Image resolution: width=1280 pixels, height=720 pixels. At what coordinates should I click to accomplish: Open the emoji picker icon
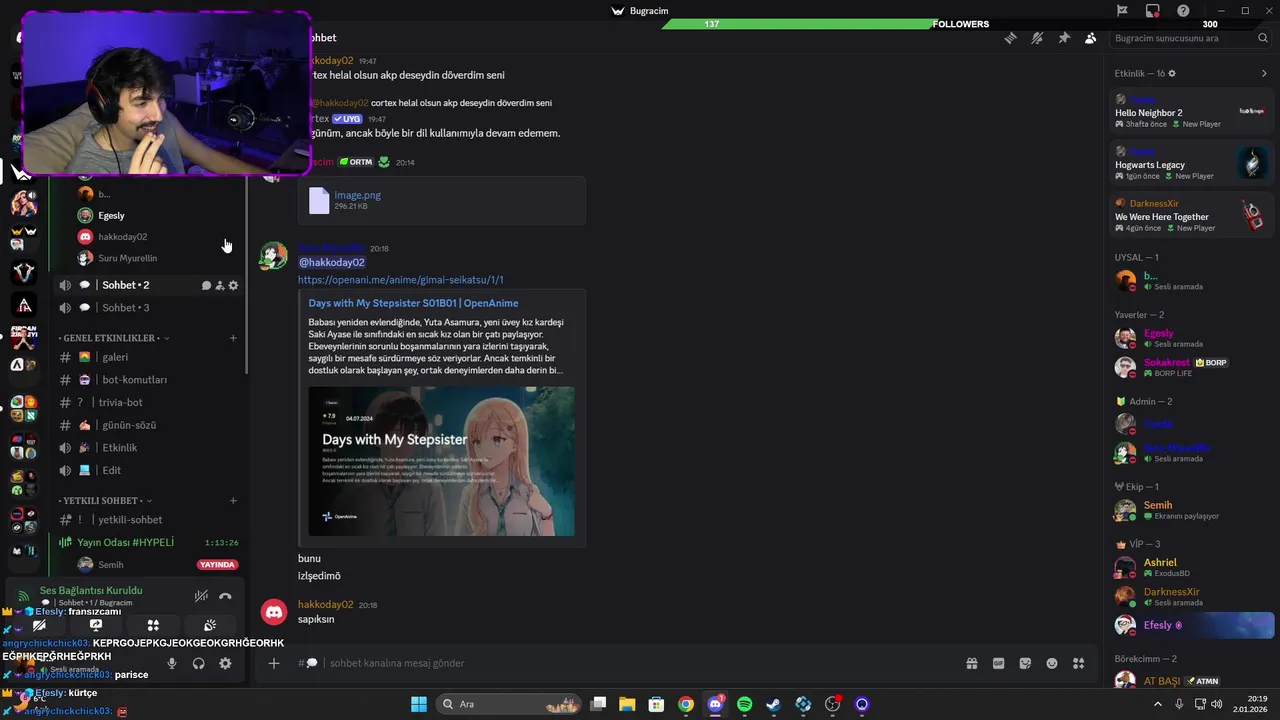pyautogui.click(x=1052, y=663)
